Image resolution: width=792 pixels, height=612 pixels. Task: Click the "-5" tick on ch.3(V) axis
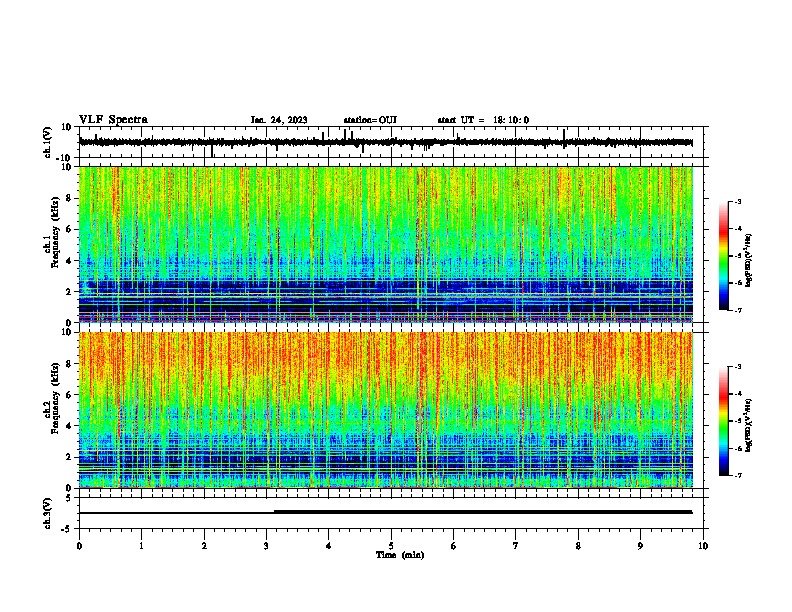coord(67,529)
